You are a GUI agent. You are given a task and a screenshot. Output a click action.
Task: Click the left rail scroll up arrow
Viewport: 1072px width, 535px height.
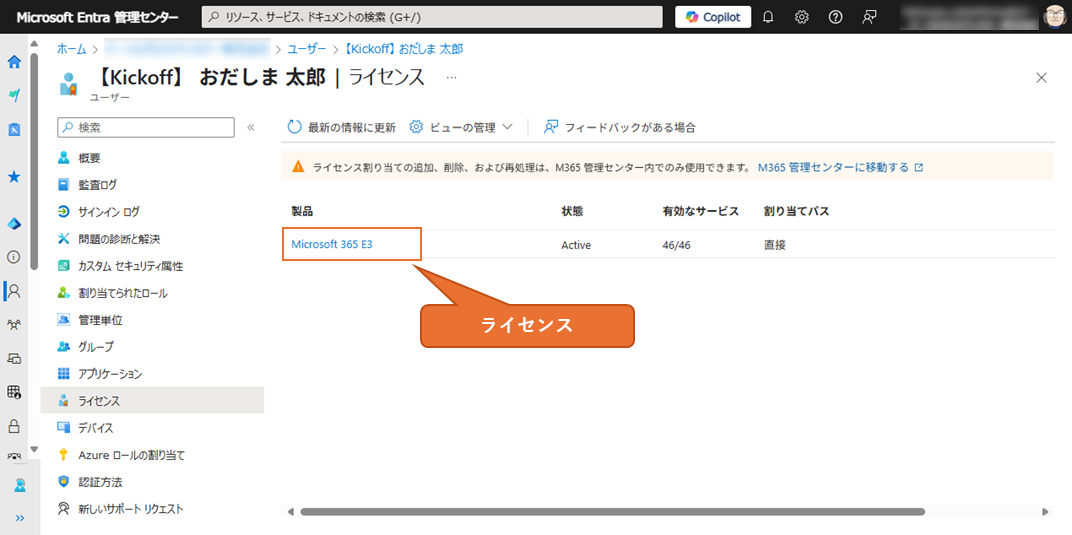[x=35, y=45]
